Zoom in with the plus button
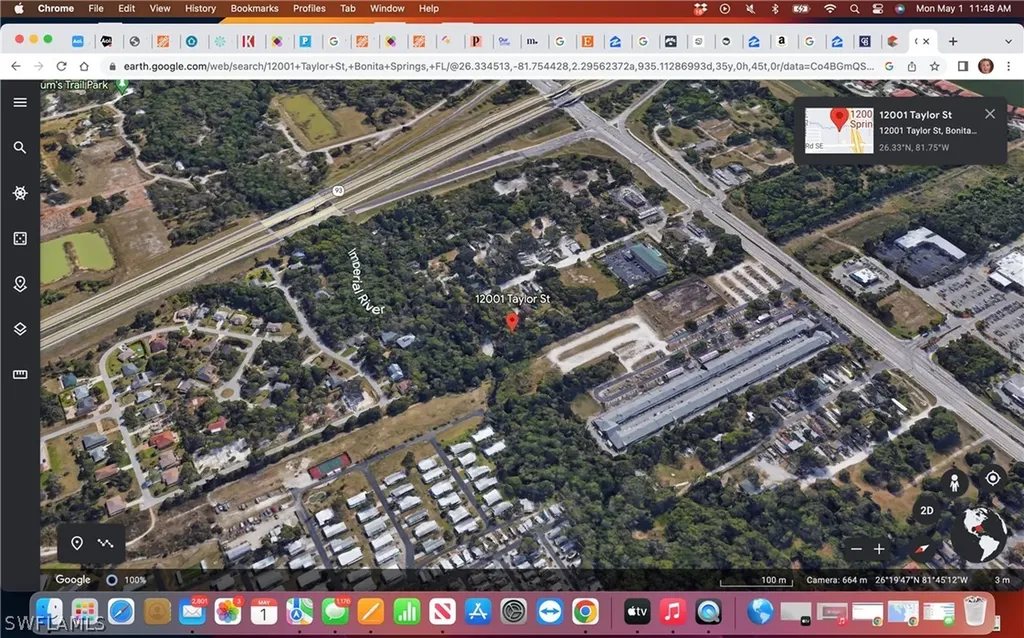Viewport: 1024px width, 638px height. [879, 548]
